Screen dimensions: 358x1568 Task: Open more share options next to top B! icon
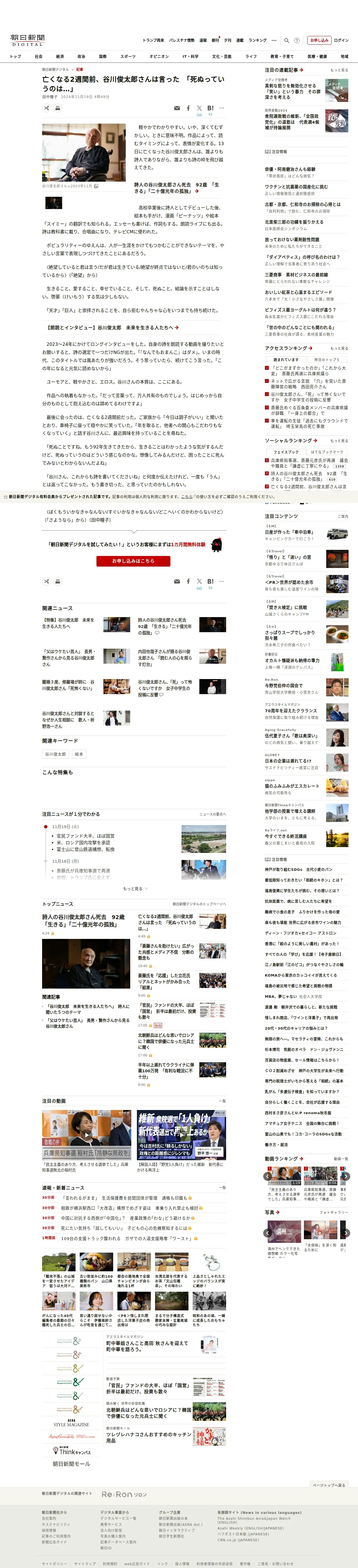pos(222,108)
